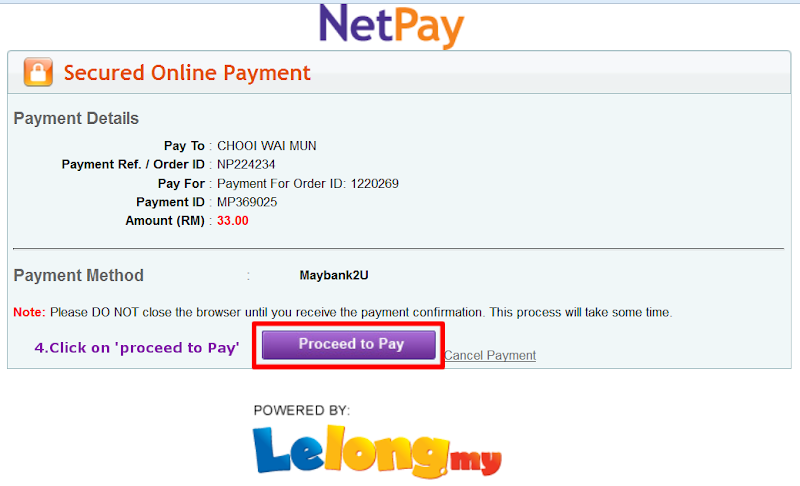This screenshot has width=800, height=486.
Task: Select the payee name CHOOI WAI MUN
Action: click(x=267, y=146)
